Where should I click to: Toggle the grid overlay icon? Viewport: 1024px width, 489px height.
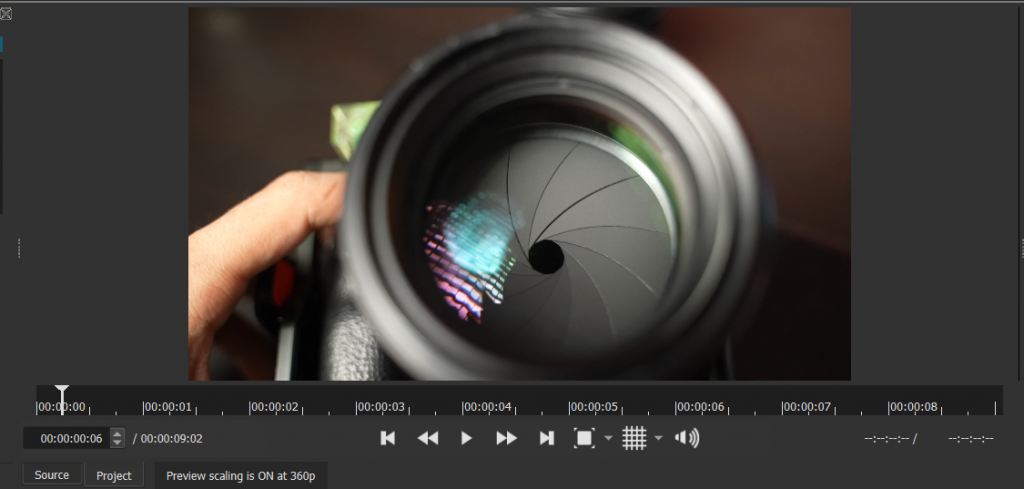click(x=634, y=438)
